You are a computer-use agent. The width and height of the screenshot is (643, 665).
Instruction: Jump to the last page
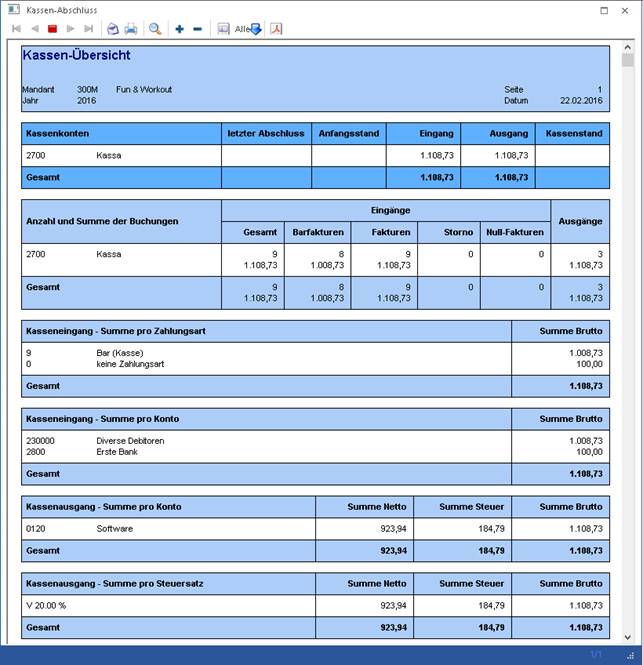coord(89,29)
